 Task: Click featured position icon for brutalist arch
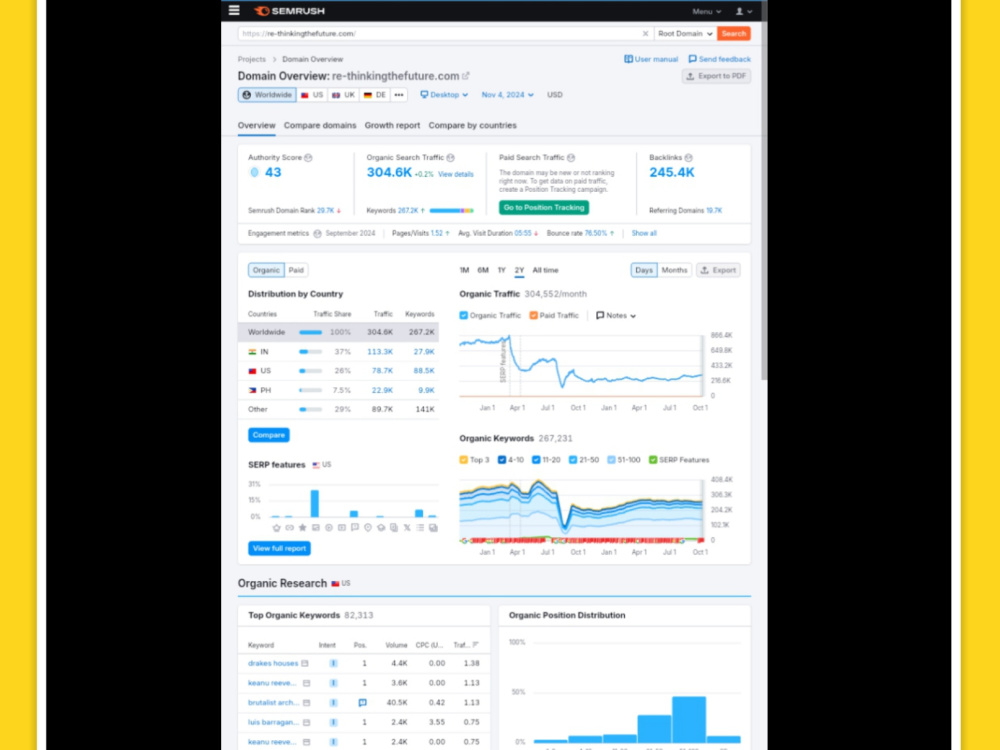(362, 703)
